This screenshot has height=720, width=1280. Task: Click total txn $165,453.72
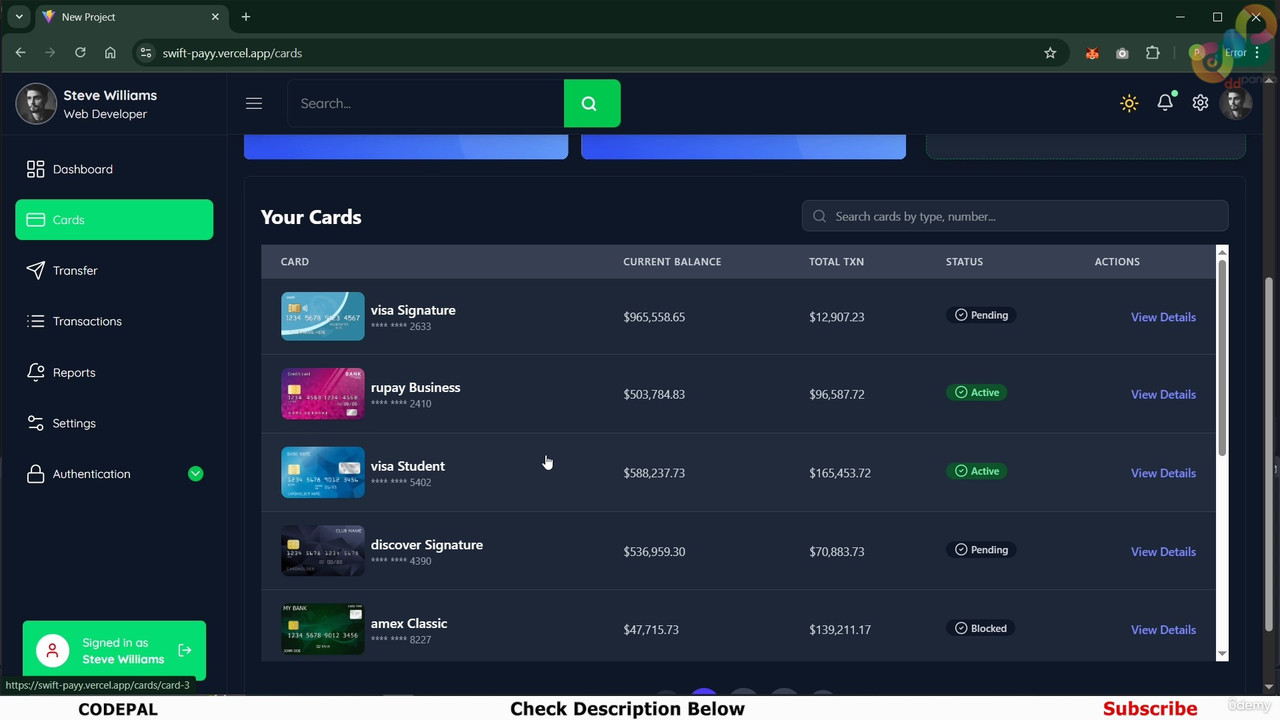coord(840,473)
